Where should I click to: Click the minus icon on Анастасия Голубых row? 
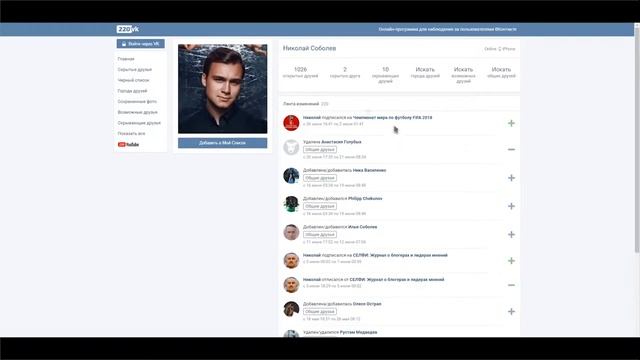[x=511, y=150]
